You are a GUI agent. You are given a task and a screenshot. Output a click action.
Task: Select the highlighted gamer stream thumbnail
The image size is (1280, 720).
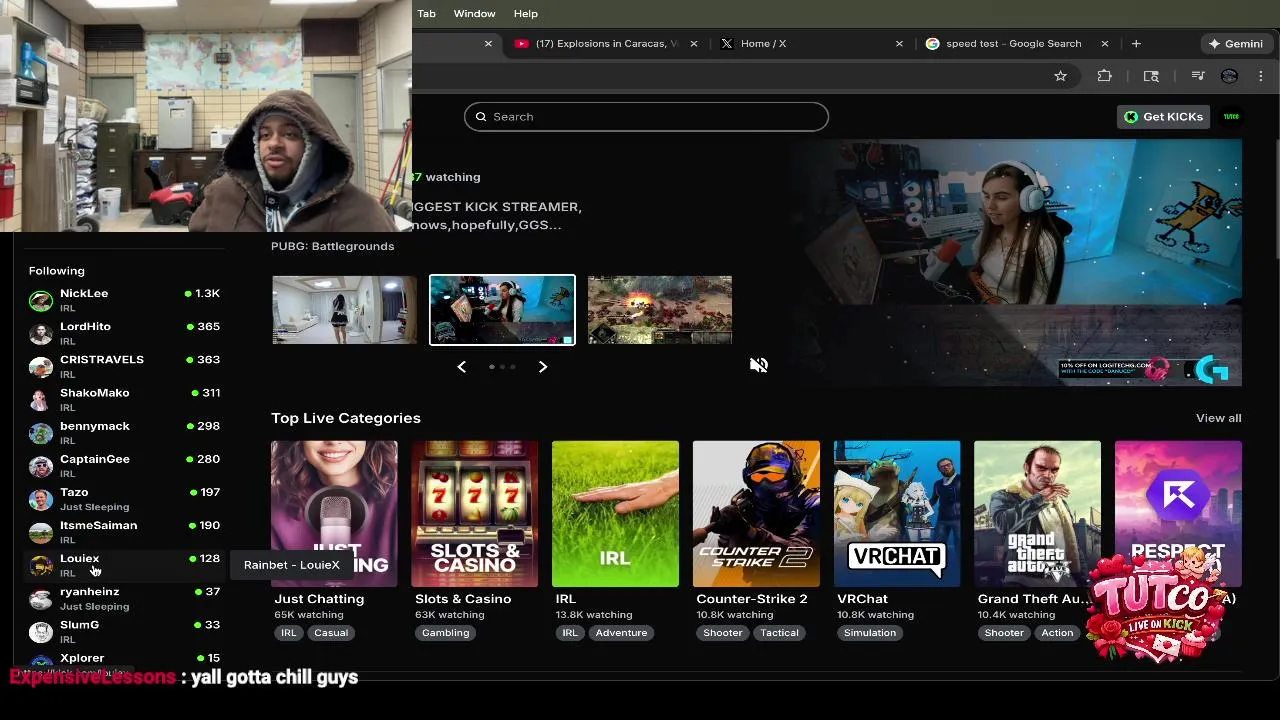[502, 310]
